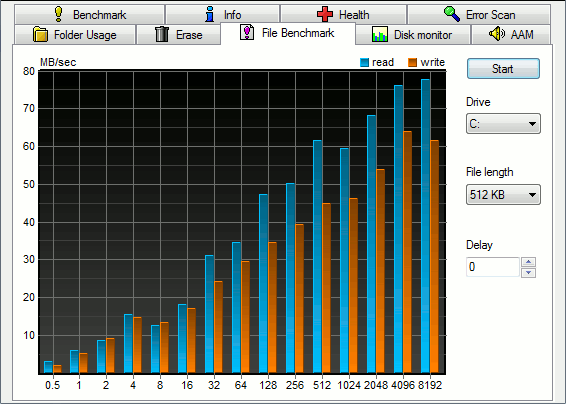Expand the File length 512 KB dropdown
The width and height of the screenshot is (566, 404).
coord(503,195)
